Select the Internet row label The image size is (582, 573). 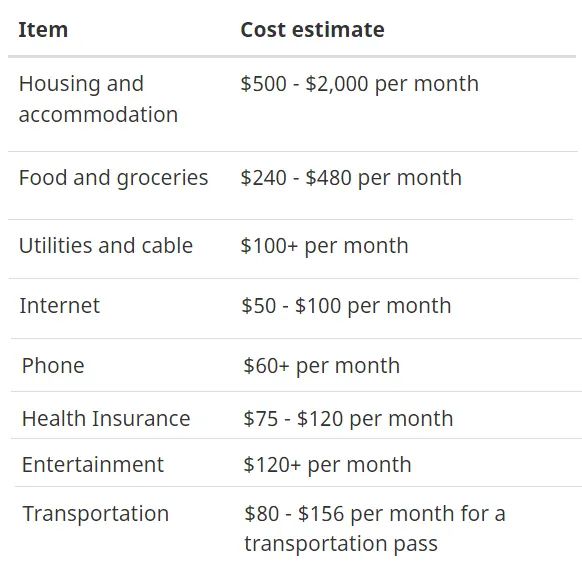(59, 306)
